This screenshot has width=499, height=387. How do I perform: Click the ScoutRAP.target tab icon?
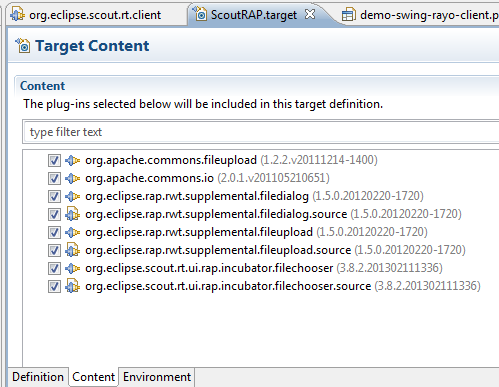200,13
